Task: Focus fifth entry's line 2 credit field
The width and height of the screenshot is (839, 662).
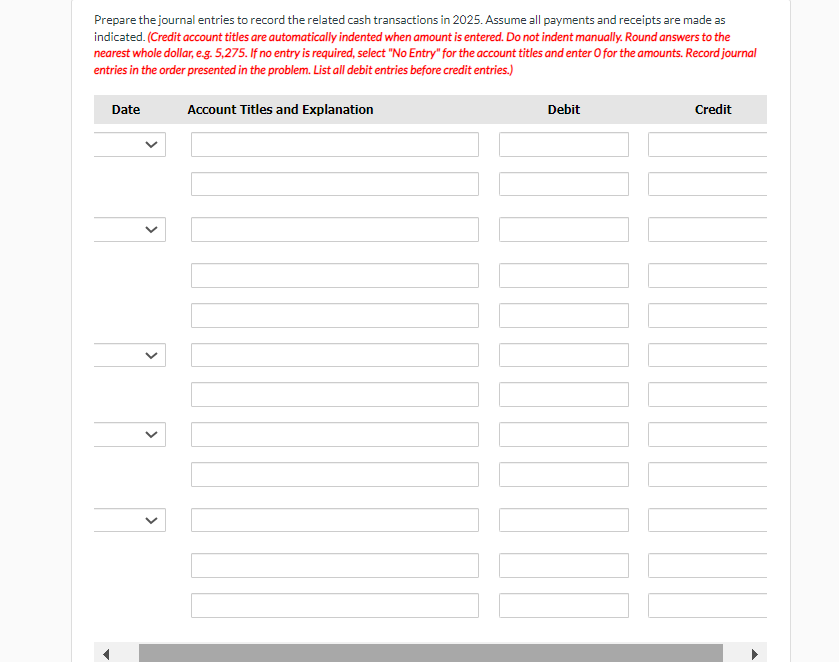Action: (x=707, y=566)
